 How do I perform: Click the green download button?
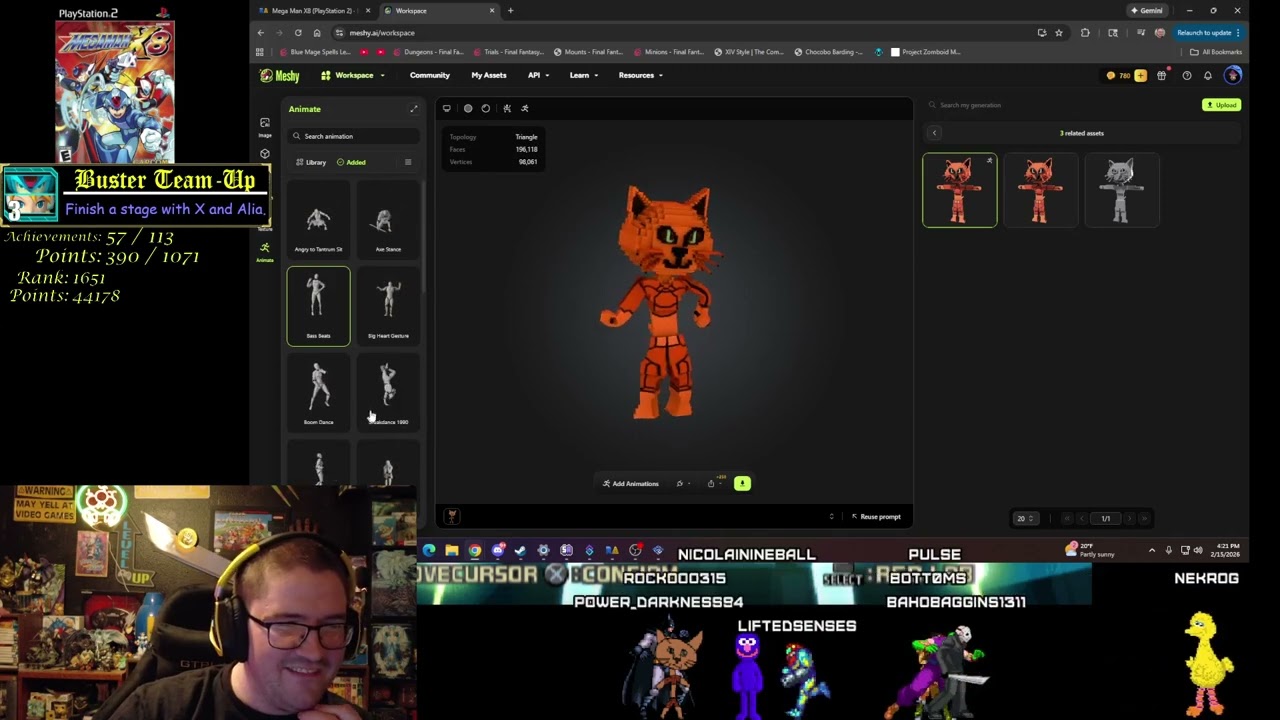(x=742, y=483)
